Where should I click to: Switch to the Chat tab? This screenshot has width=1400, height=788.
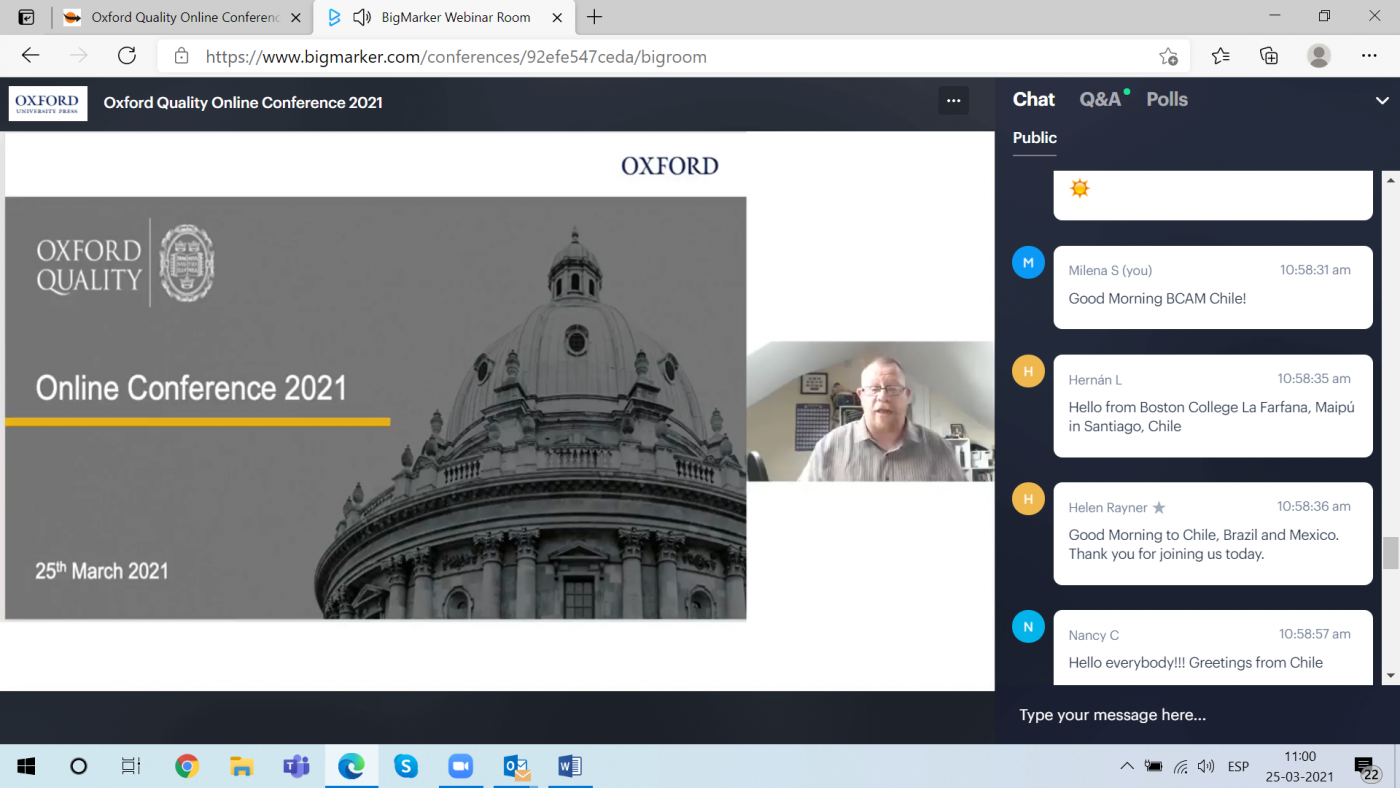[x=1034, y=99]
